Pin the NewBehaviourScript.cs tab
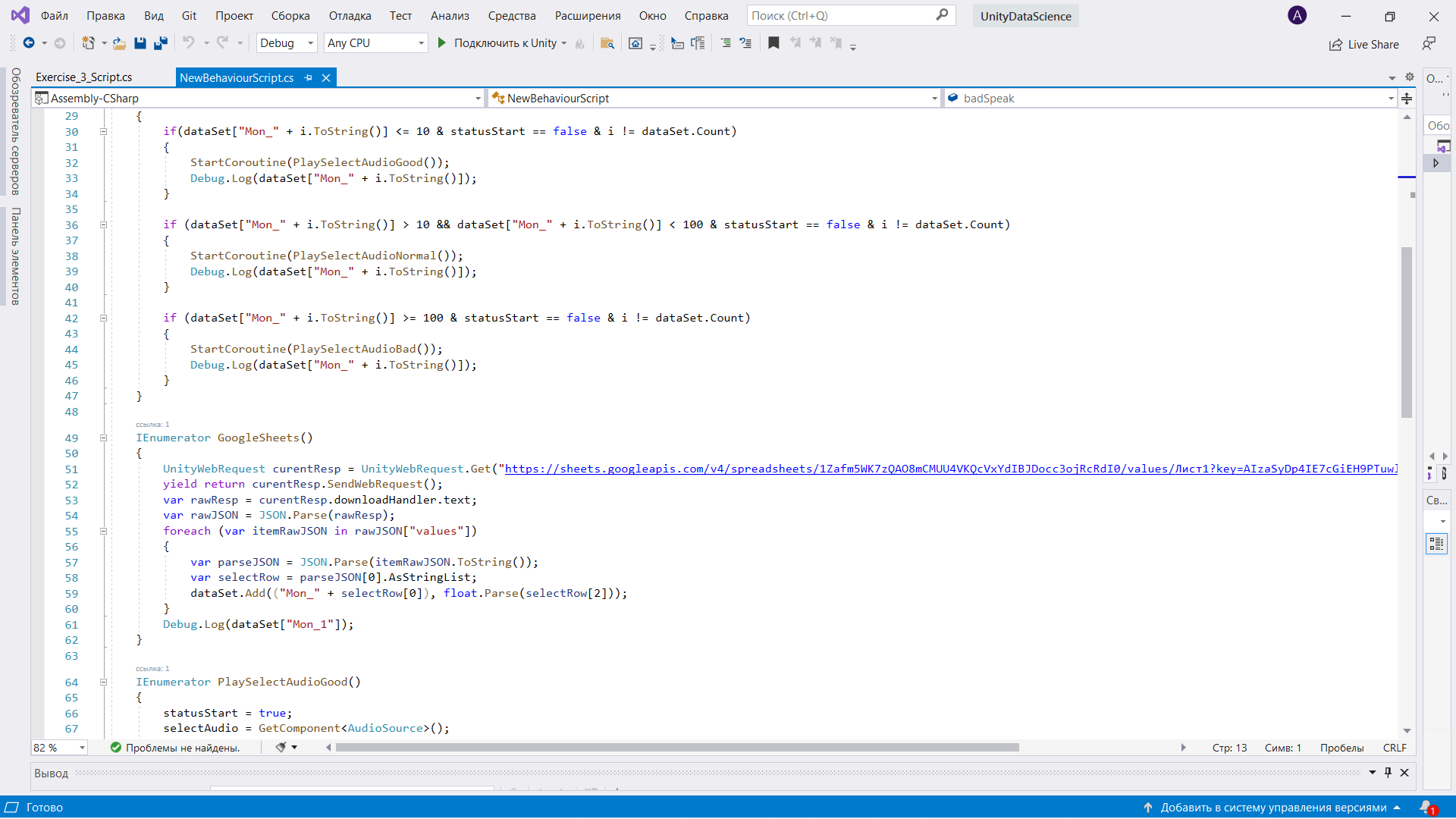1456x819 pixels. click(x=309, y=78)
